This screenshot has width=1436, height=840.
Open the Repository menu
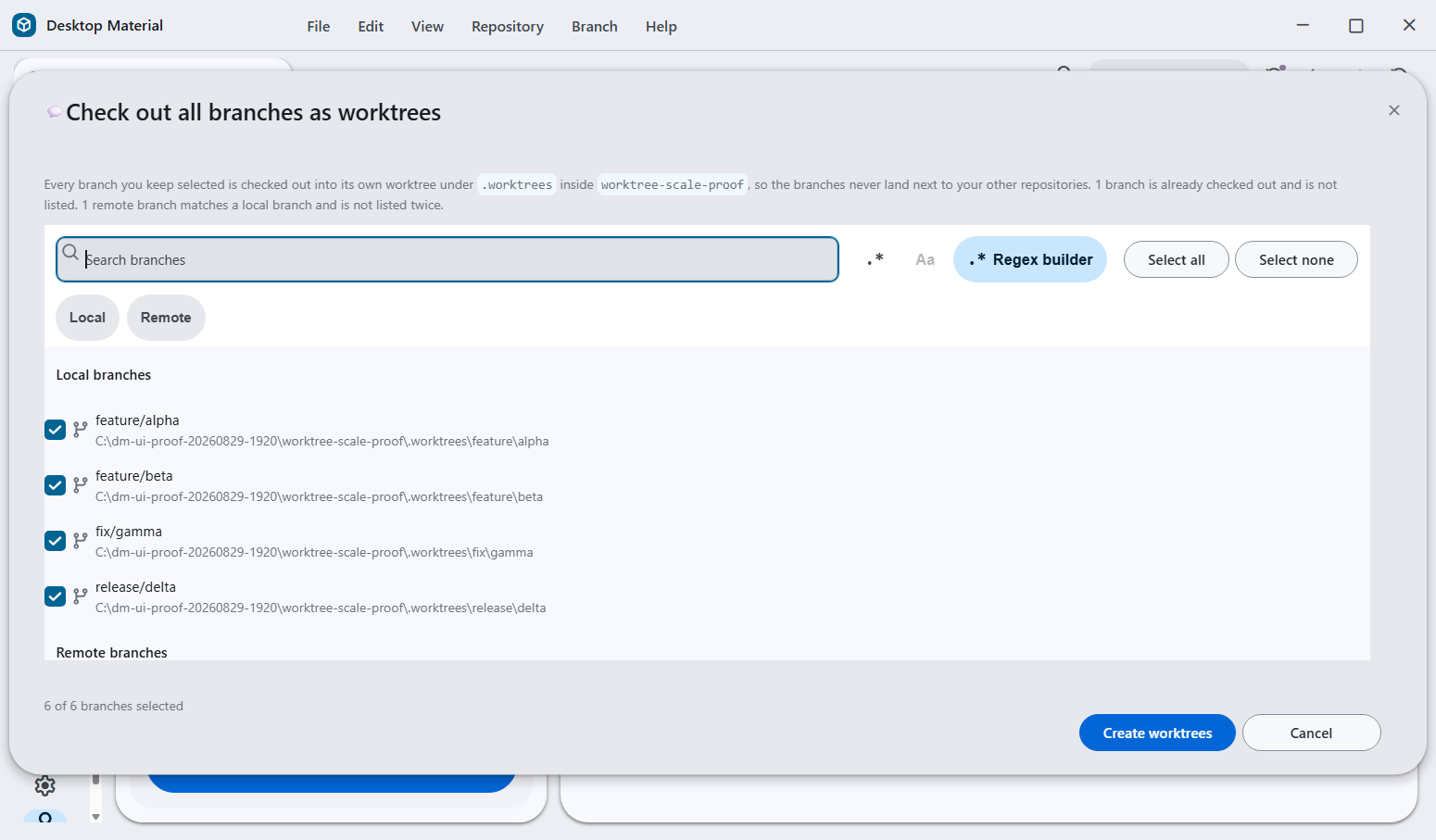tap(508, 26)
